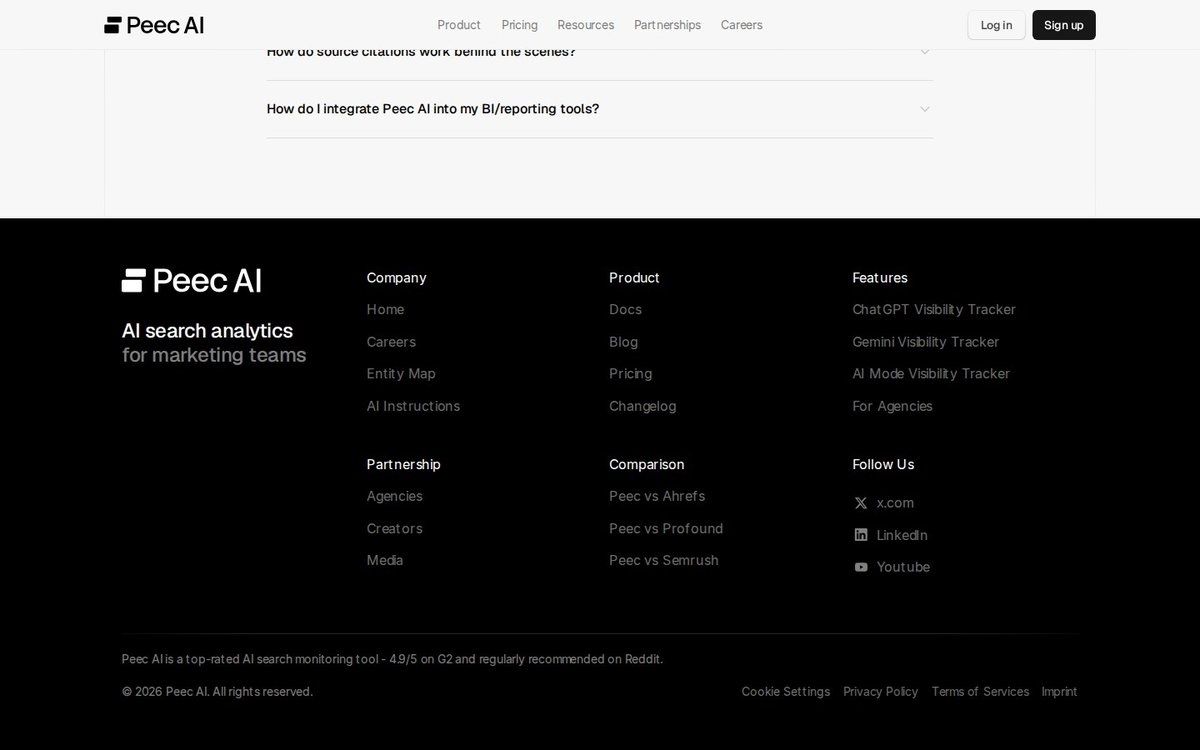This screenshot has height=750, width=1200.
Task: Click the 2026 copyright notice
Action: coord(218,692)
